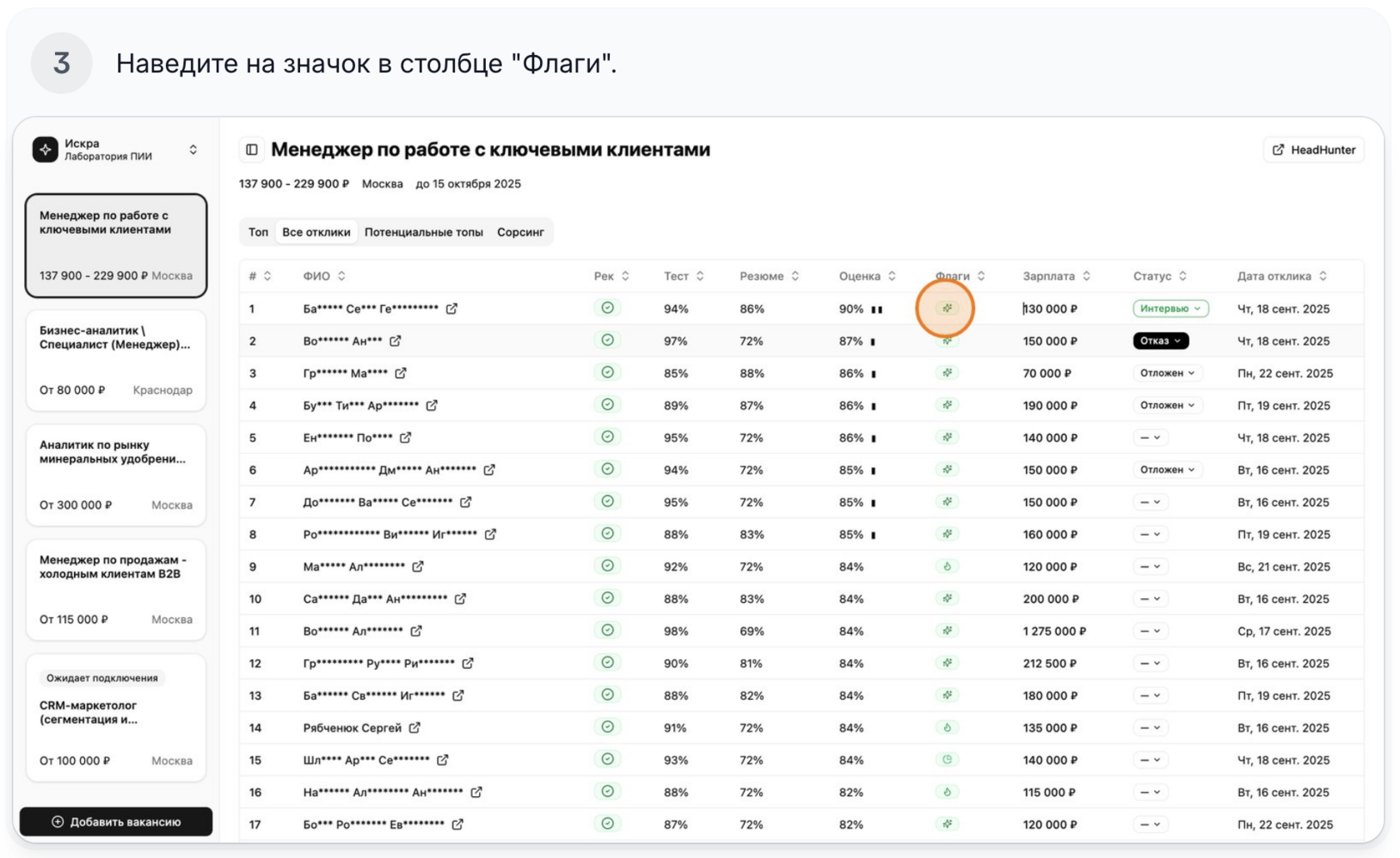Switch to Сорсинг tab

(x=520, y=232)
